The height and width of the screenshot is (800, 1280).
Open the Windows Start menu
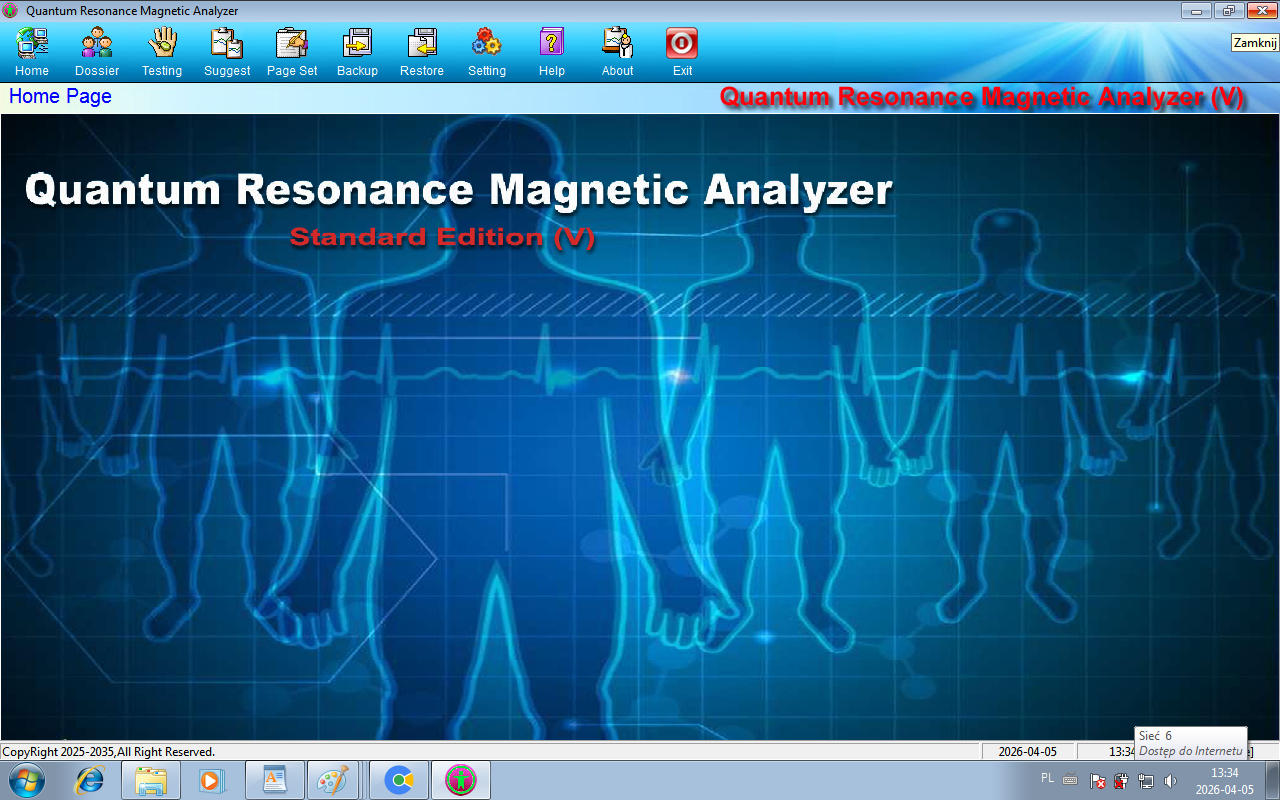tap(26, 780)
